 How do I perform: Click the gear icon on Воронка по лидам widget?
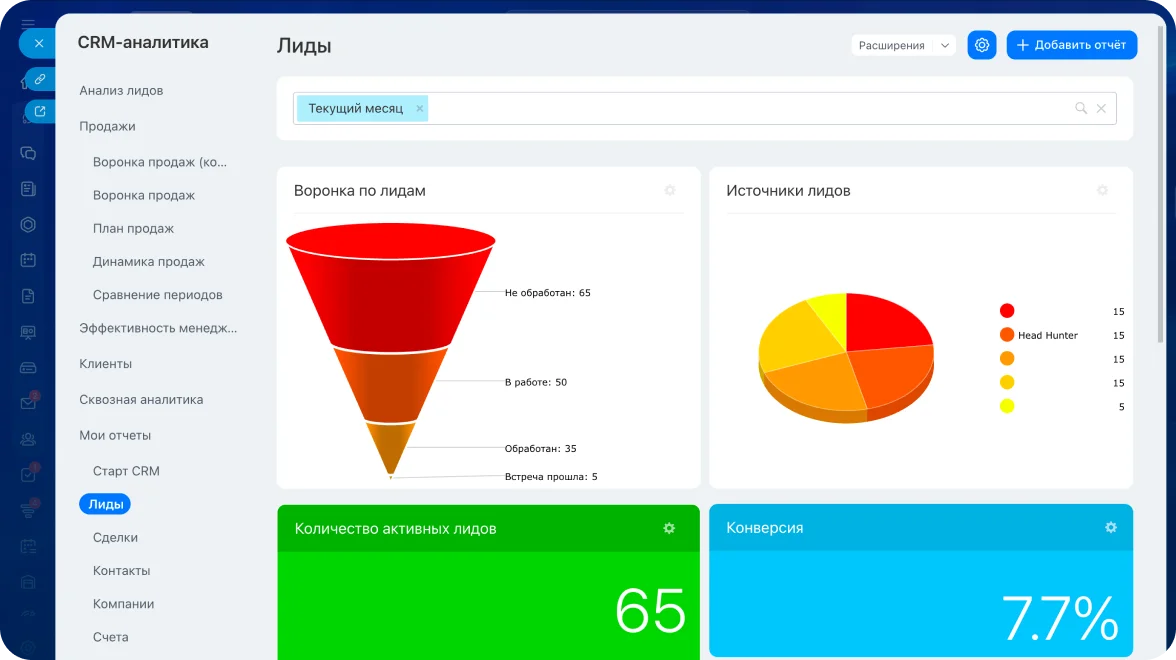[670, 190]
